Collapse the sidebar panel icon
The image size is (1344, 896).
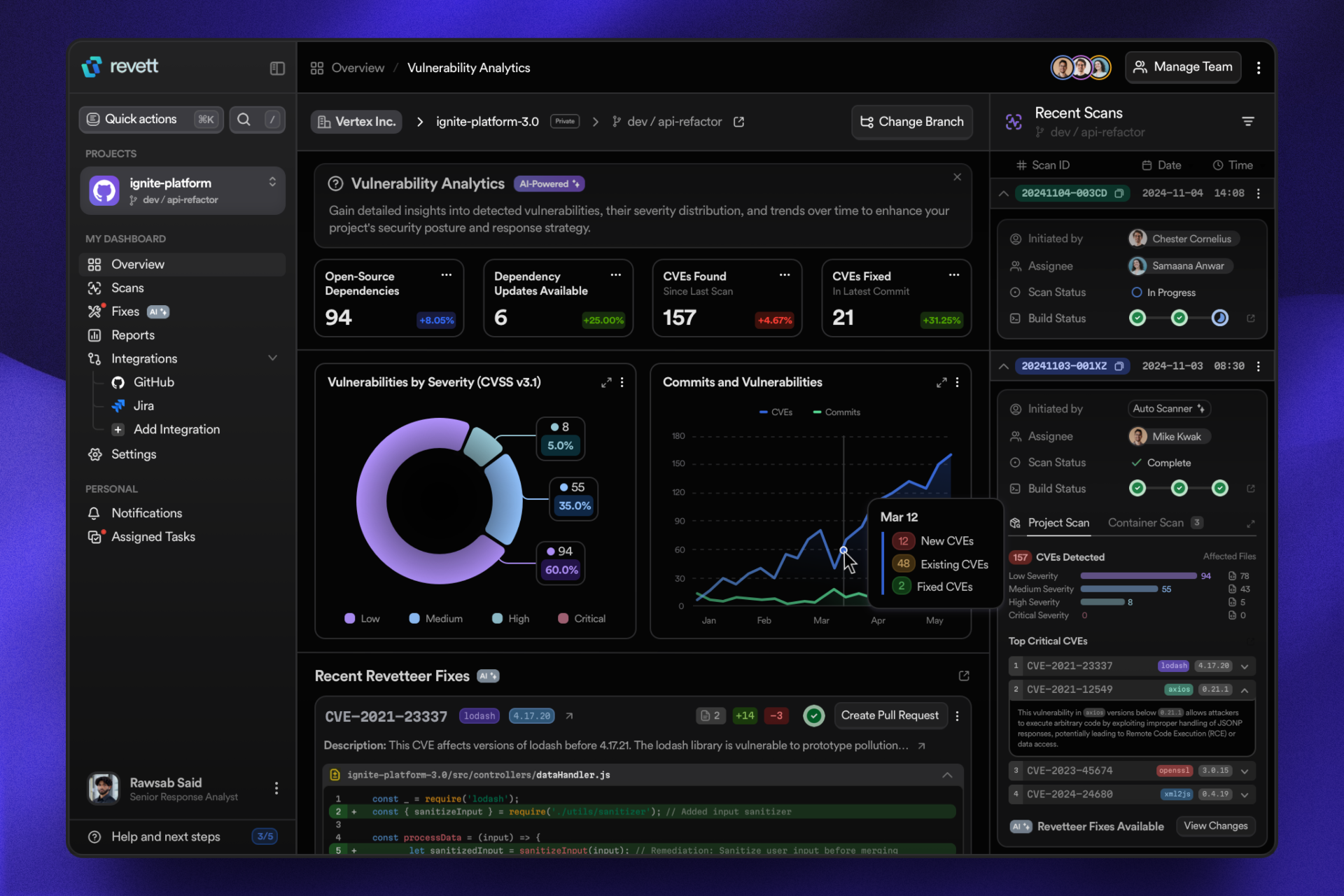[277, 68]
